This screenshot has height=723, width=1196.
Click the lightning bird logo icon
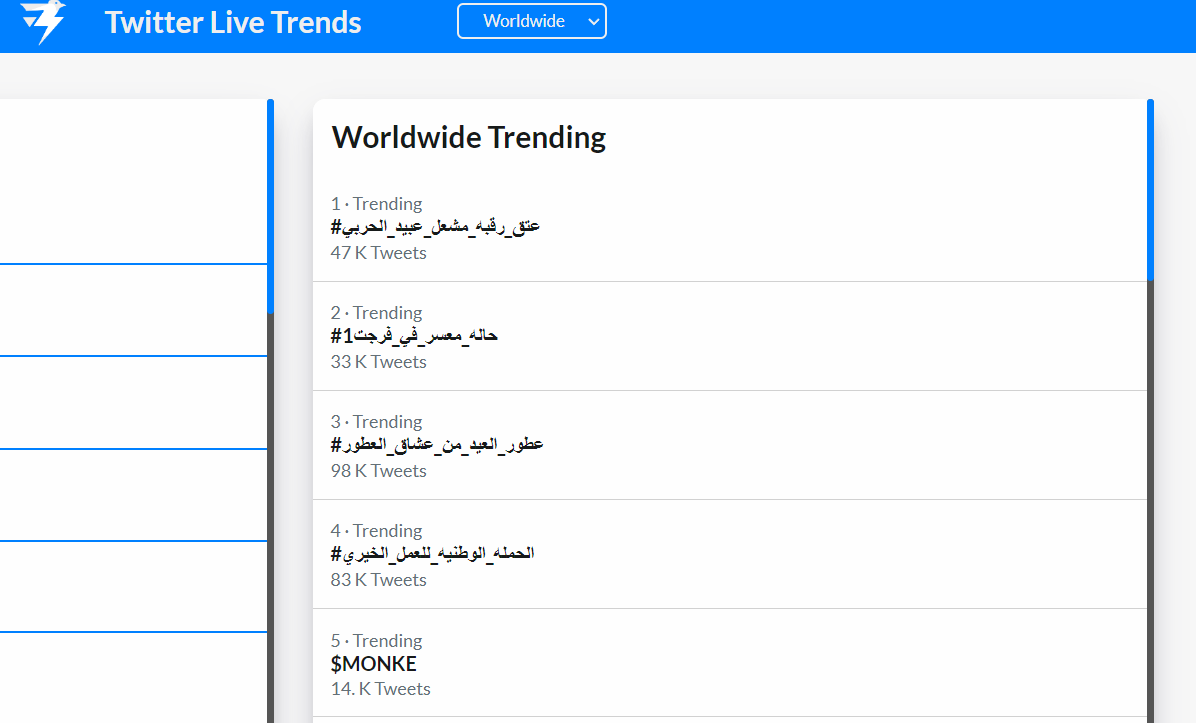coord(43,21)
